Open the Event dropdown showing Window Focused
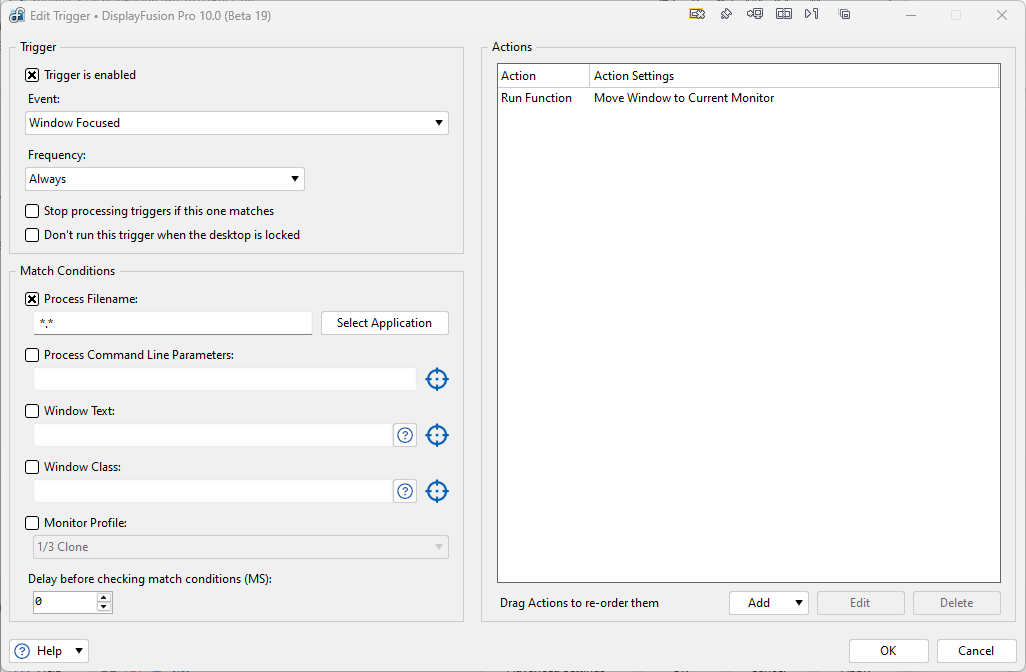The width and height of the screenshot is (1026, 672). [x=237, y=123]
